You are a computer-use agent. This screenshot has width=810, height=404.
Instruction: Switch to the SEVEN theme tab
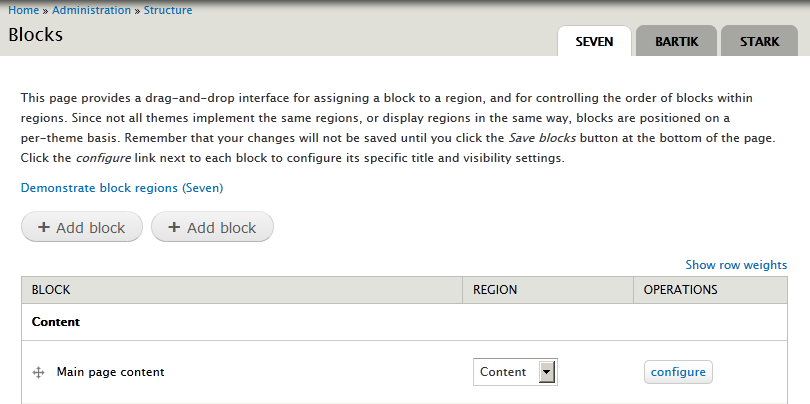pyautogui.click(x=594, y=41)
